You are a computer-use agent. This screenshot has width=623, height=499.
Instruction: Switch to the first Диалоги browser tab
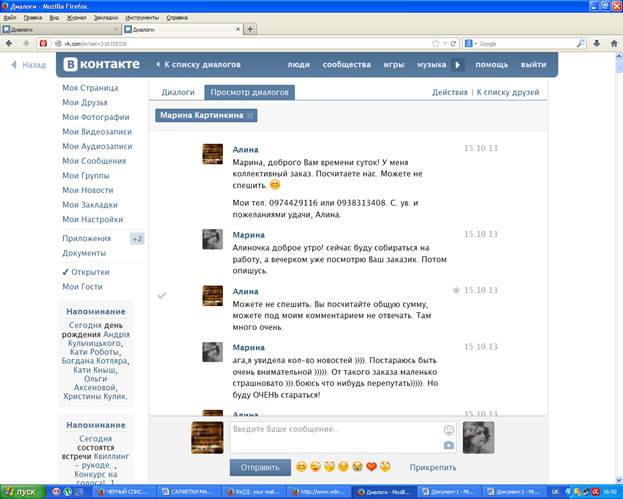[60, 29]
